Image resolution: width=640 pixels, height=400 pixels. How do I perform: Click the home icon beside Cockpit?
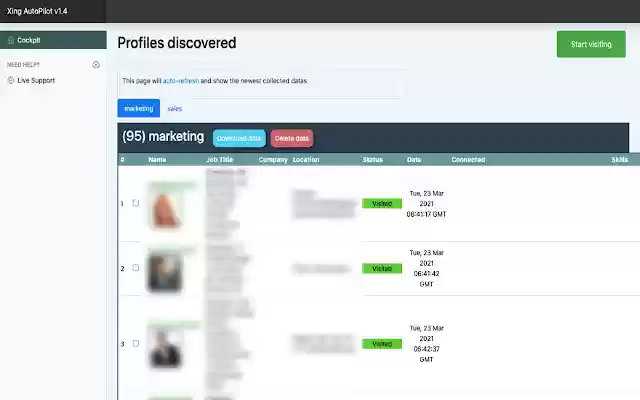coord(11,40)
